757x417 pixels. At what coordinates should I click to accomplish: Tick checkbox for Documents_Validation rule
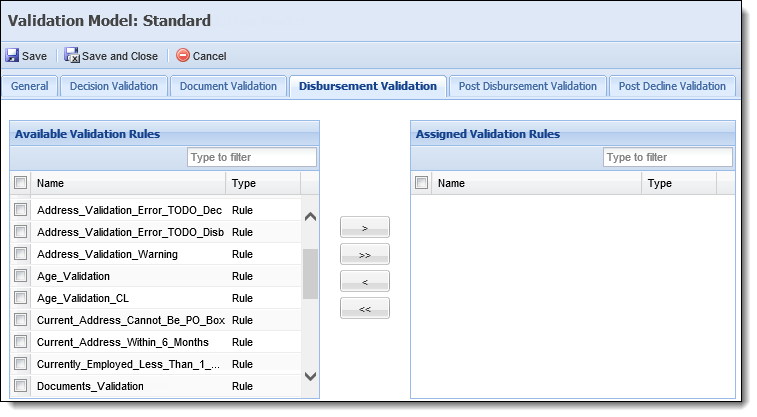(x=20, y=386)
